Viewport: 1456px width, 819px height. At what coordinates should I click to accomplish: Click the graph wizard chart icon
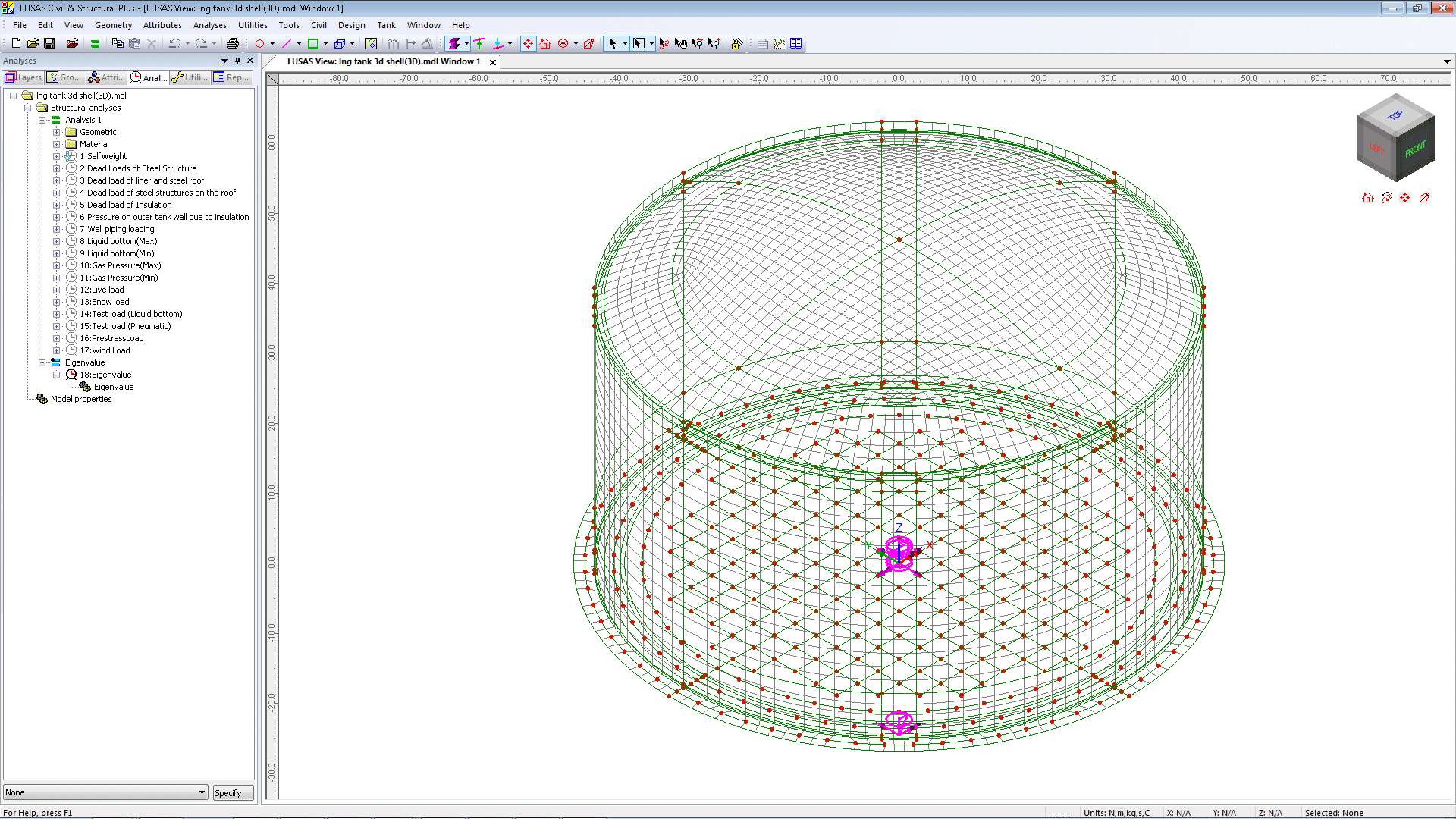tap(779, 43)
